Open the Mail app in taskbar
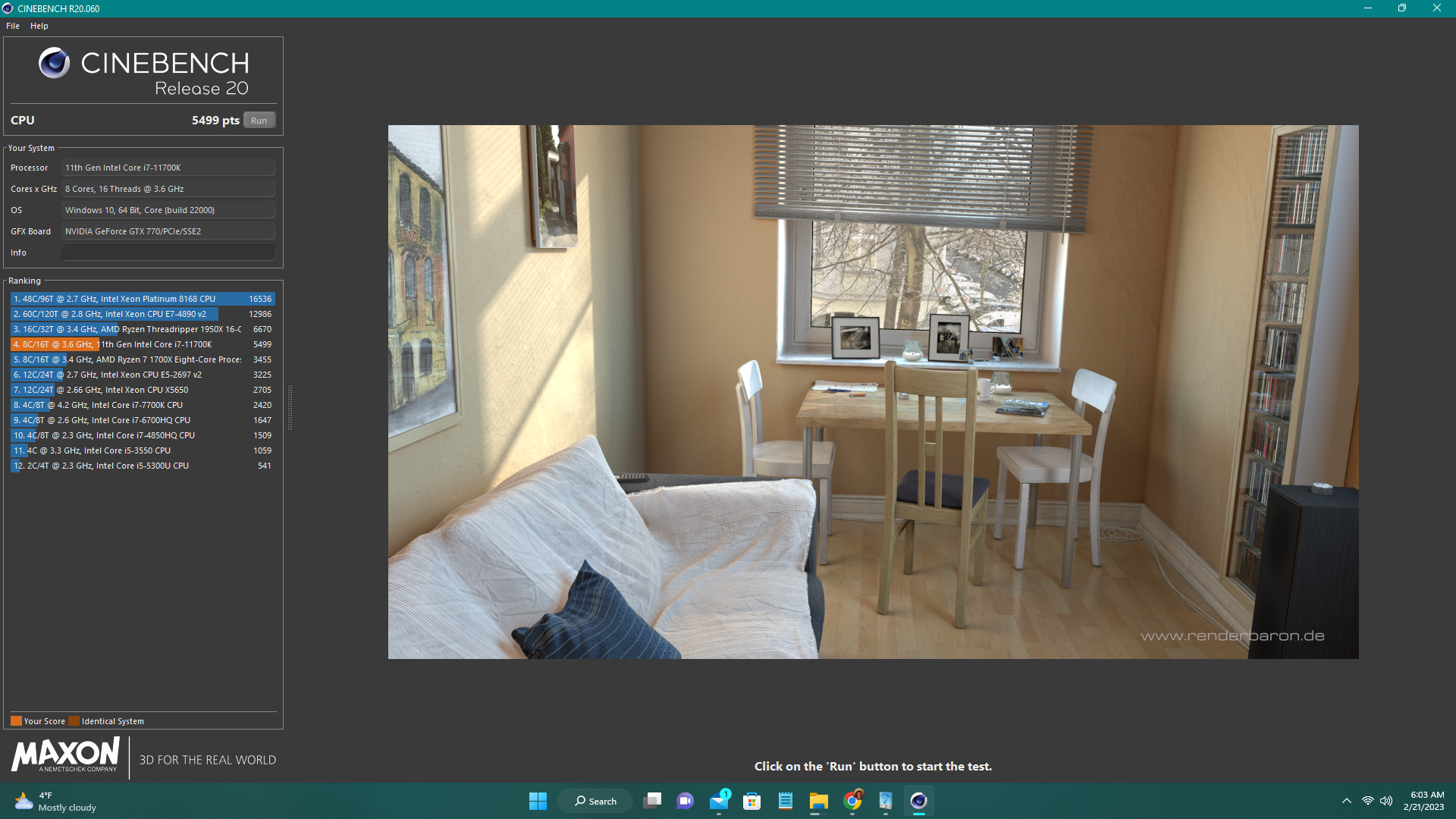The image size is (1456, 819). point(719,801)
